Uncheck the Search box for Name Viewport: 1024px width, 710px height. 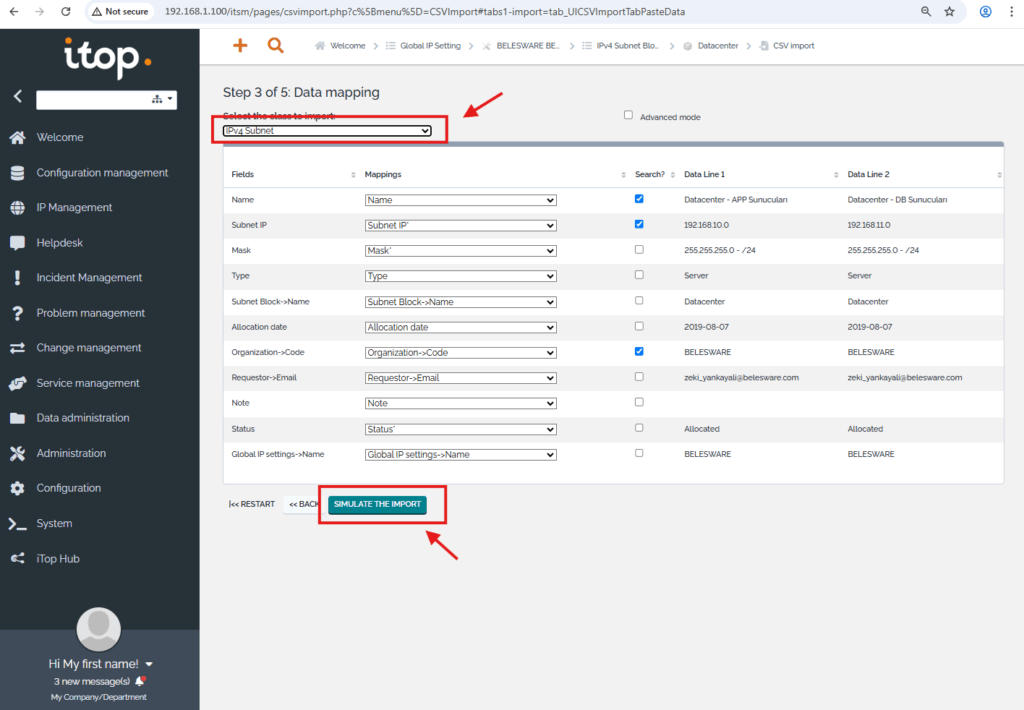pos(639,199)
